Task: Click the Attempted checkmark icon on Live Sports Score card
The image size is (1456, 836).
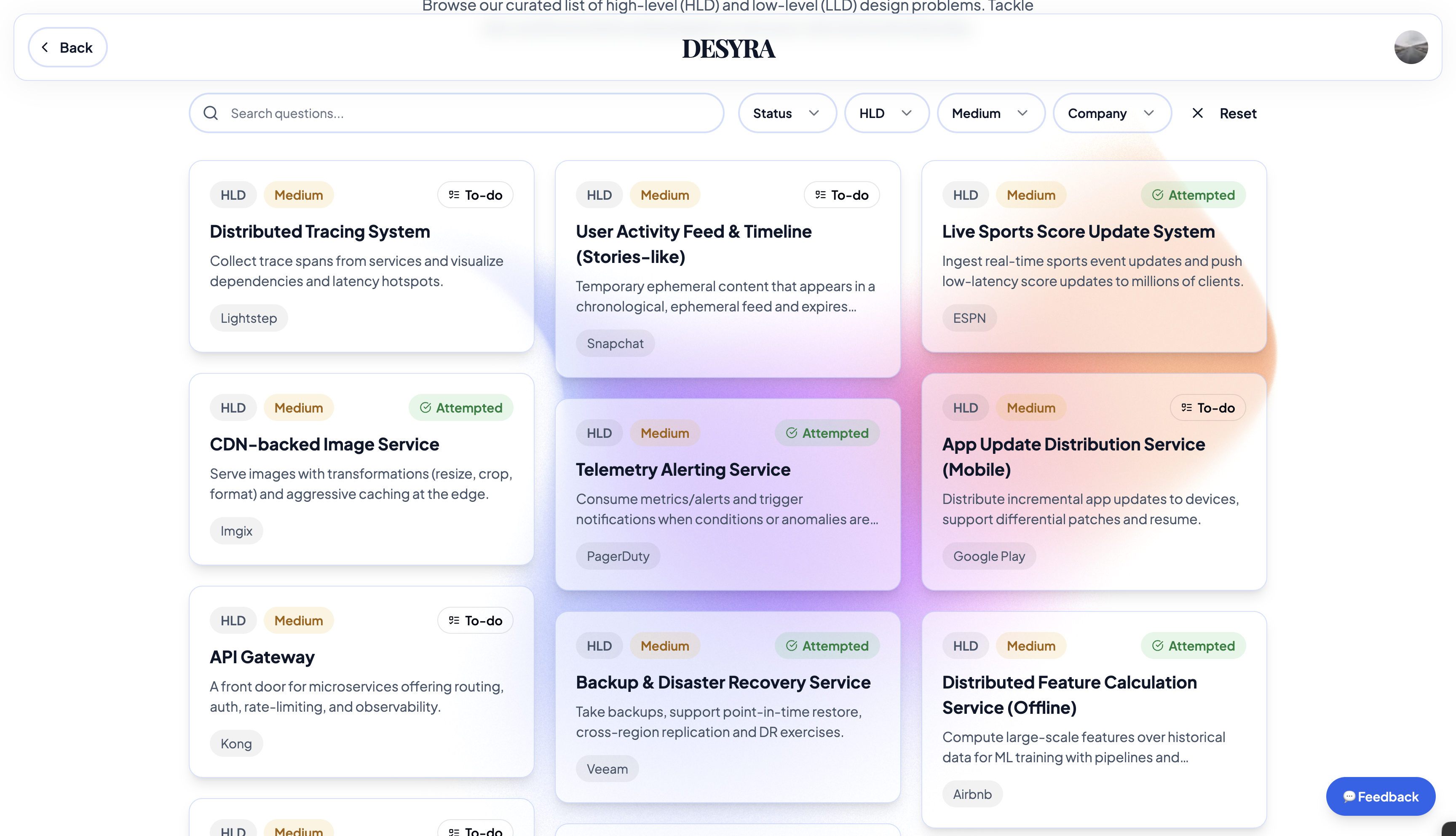Action: click(x=1158, y=195)
